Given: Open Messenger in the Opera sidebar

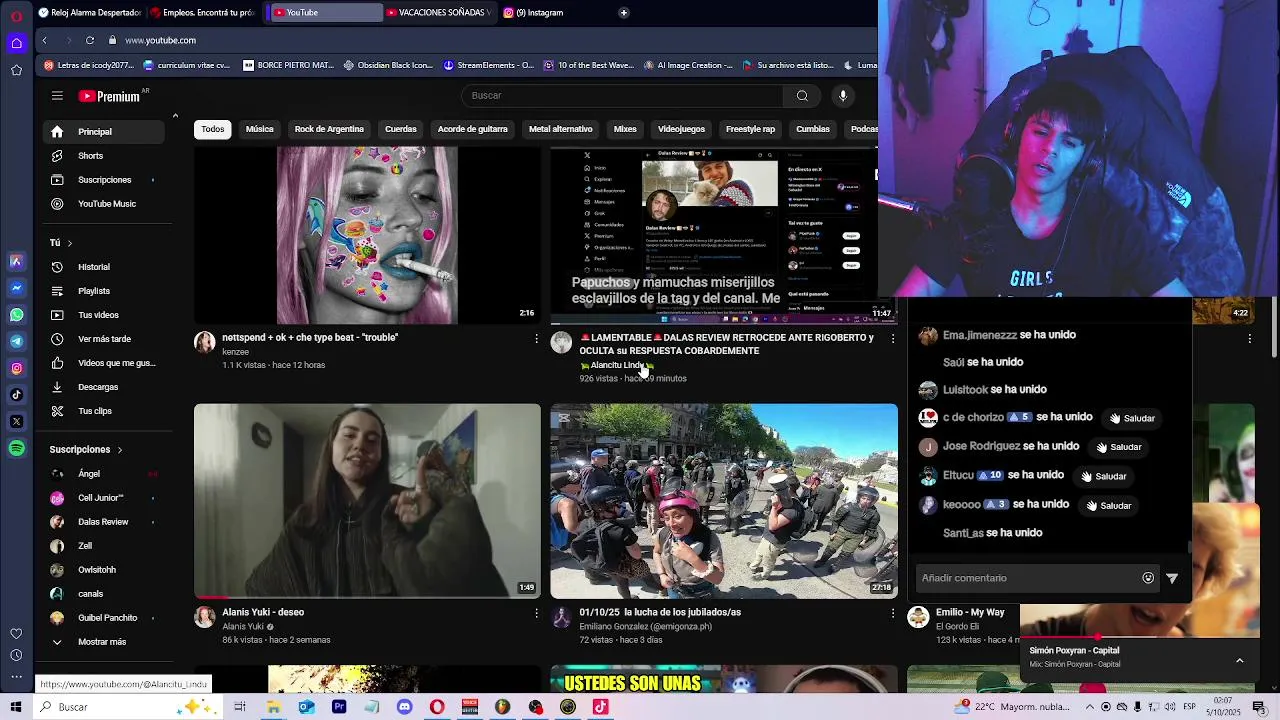Looking at the screenshot, I should pos(16,288).
